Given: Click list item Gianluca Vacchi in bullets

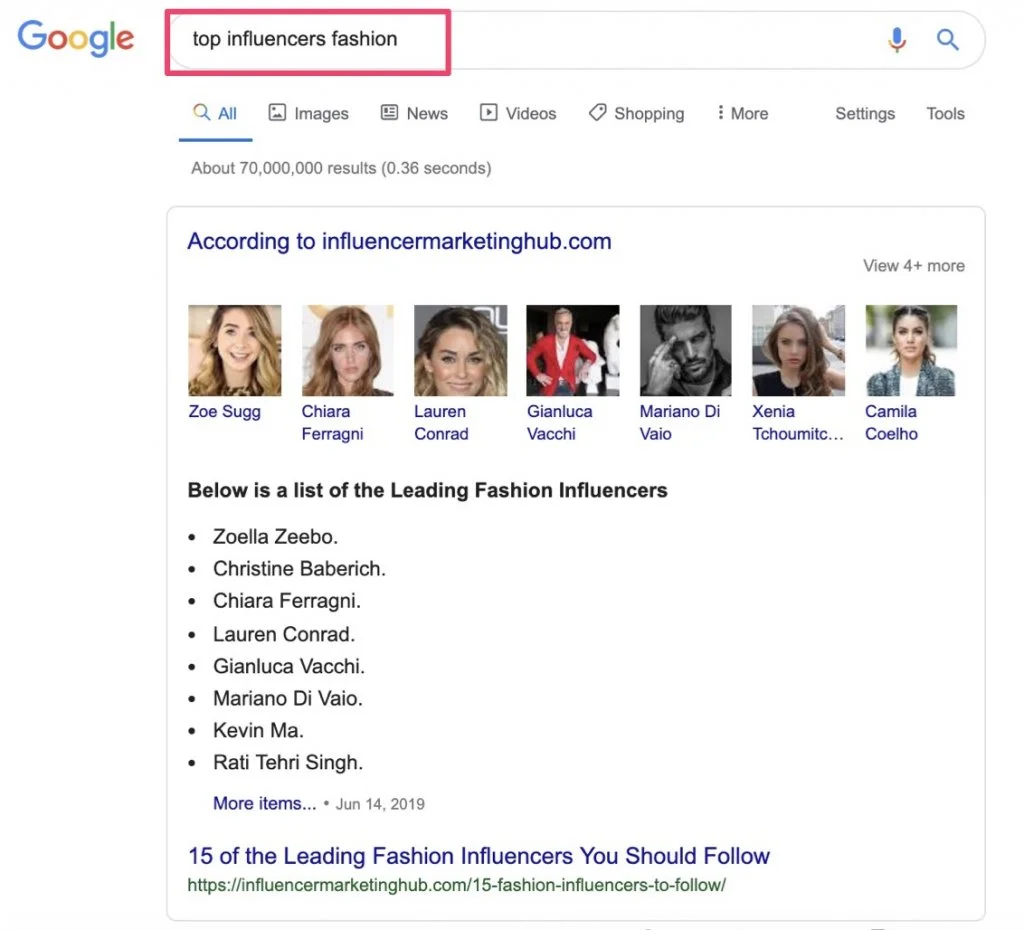Looking at the screenshot, I should click(289, 666).
